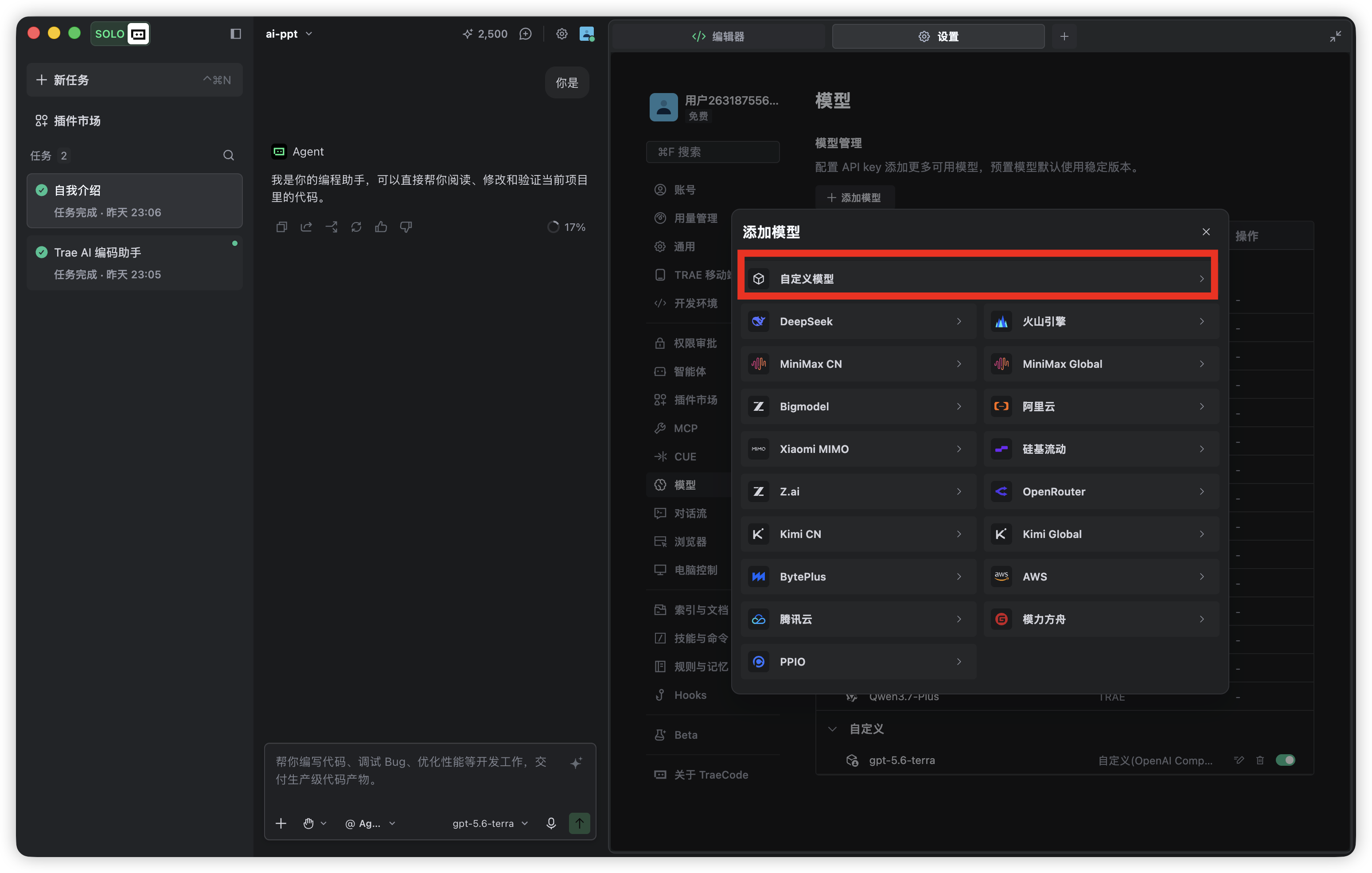Open settings gear in chat header
The image size is (1372, 873).
(x=561, y=34)
